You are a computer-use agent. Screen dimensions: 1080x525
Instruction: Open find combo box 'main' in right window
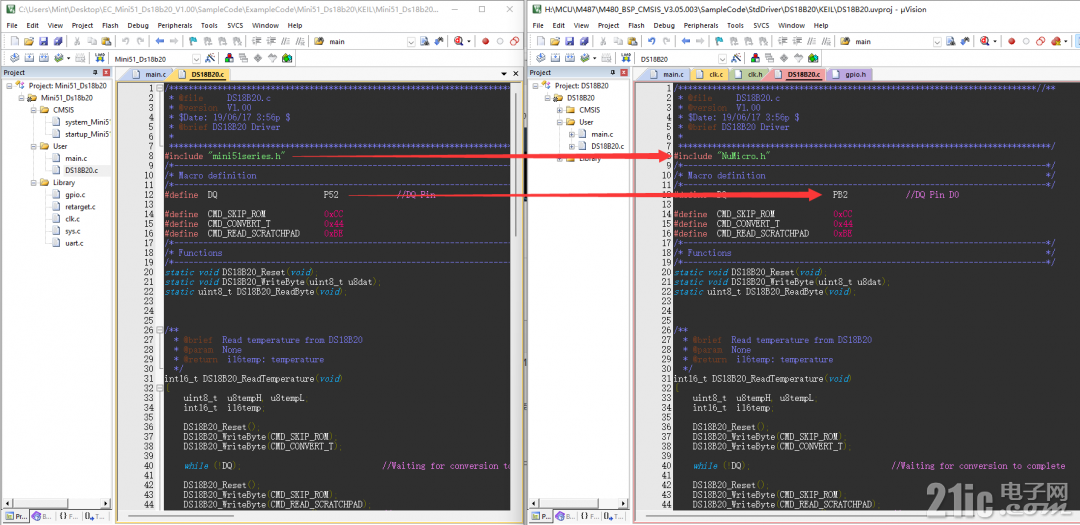pyautogui.click(x=937, y=41)
